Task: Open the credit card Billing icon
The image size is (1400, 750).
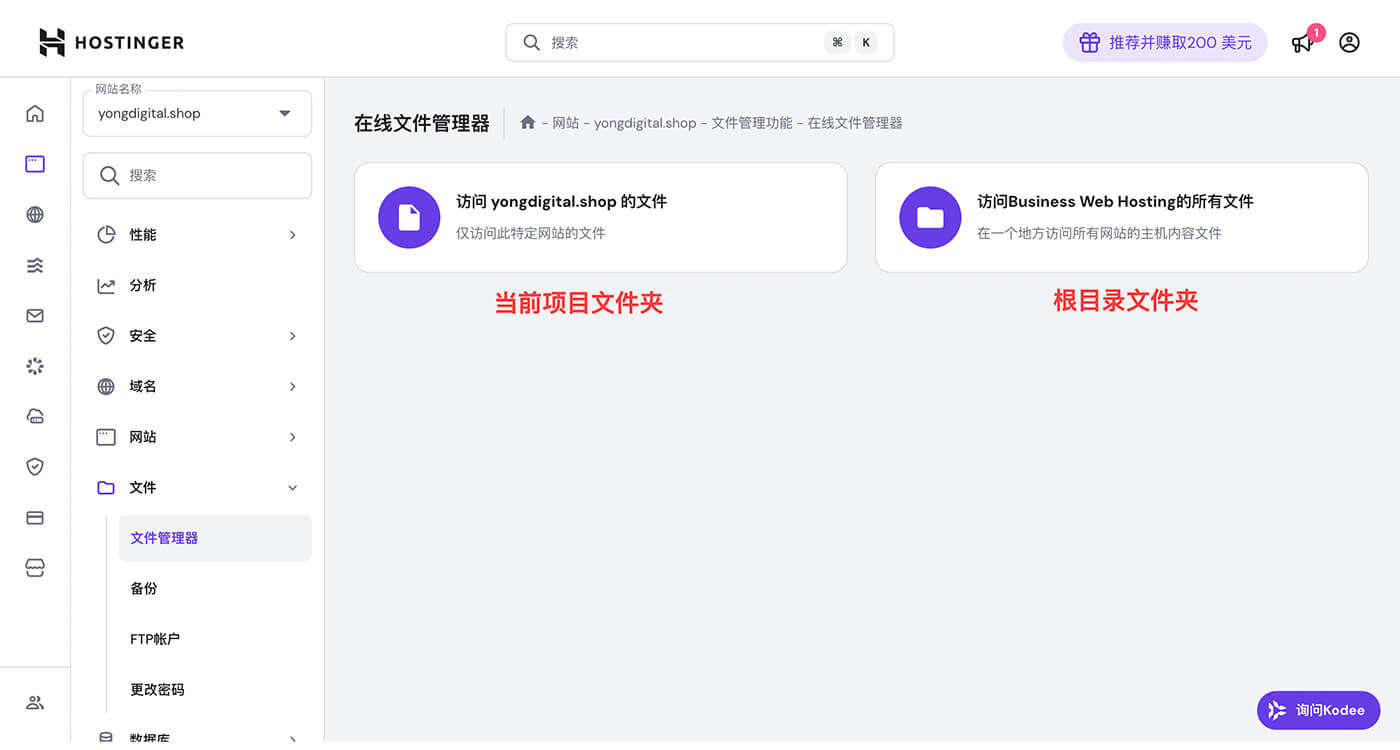Action: tap(35, 517)
